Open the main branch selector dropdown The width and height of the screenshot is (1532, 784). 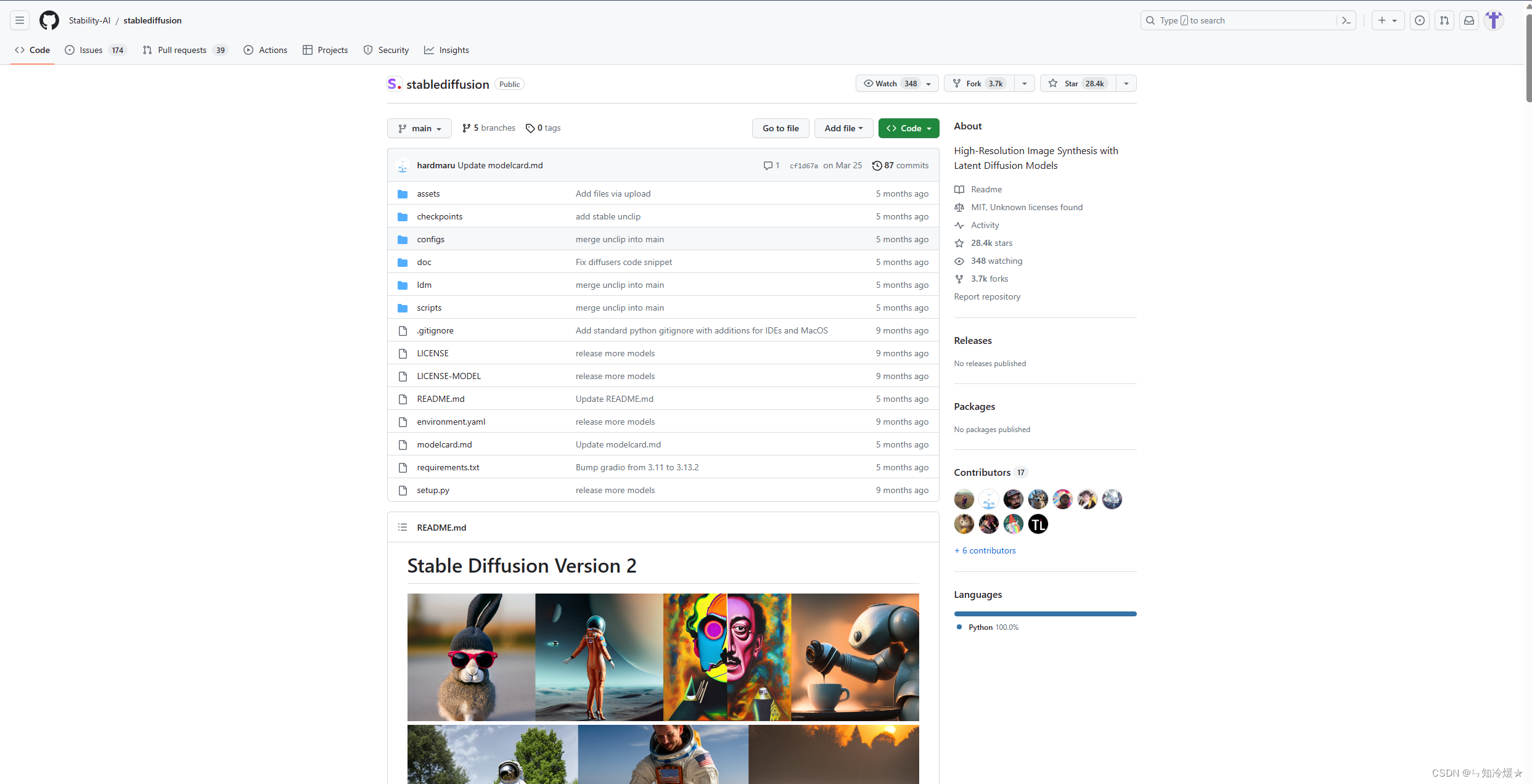pos(419,128)
